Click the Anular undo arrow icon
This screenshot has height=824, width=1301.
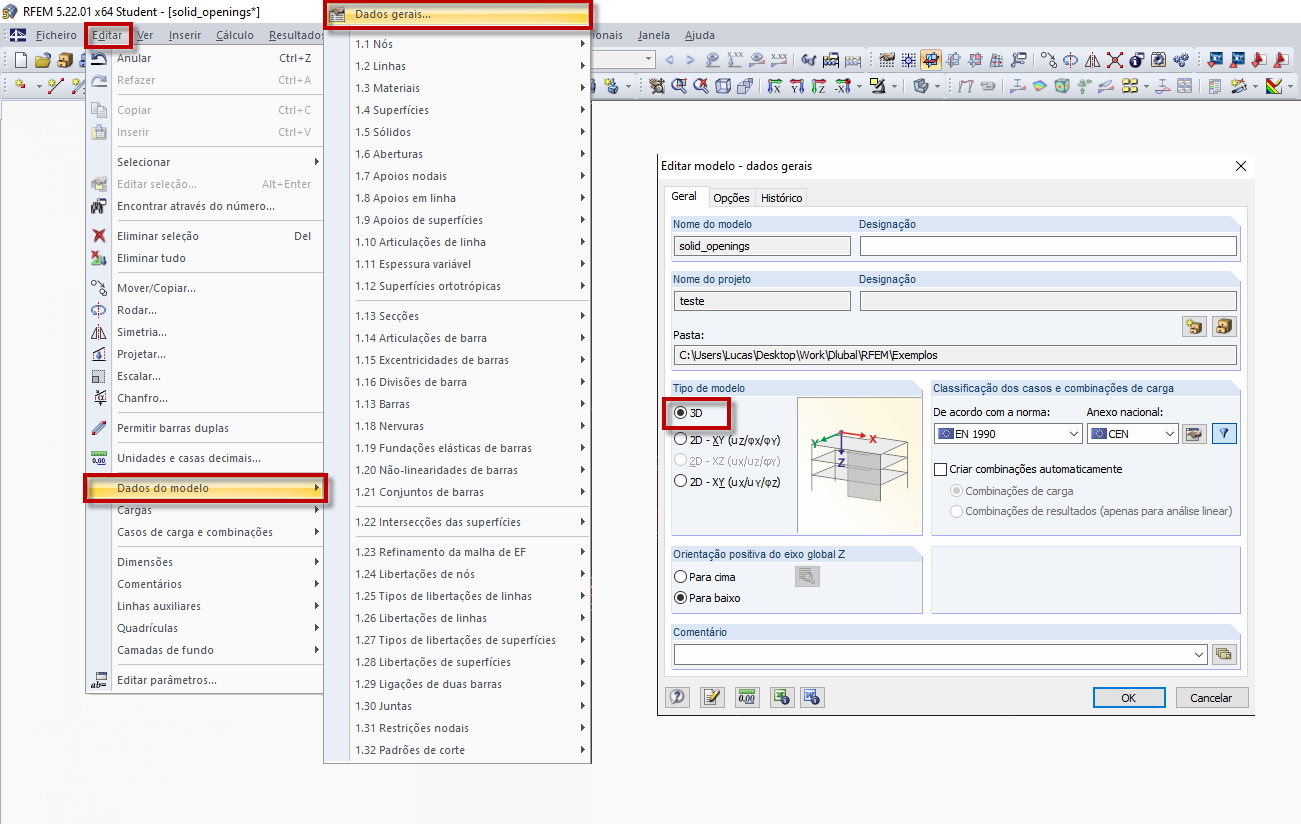(x=99, y=58)
